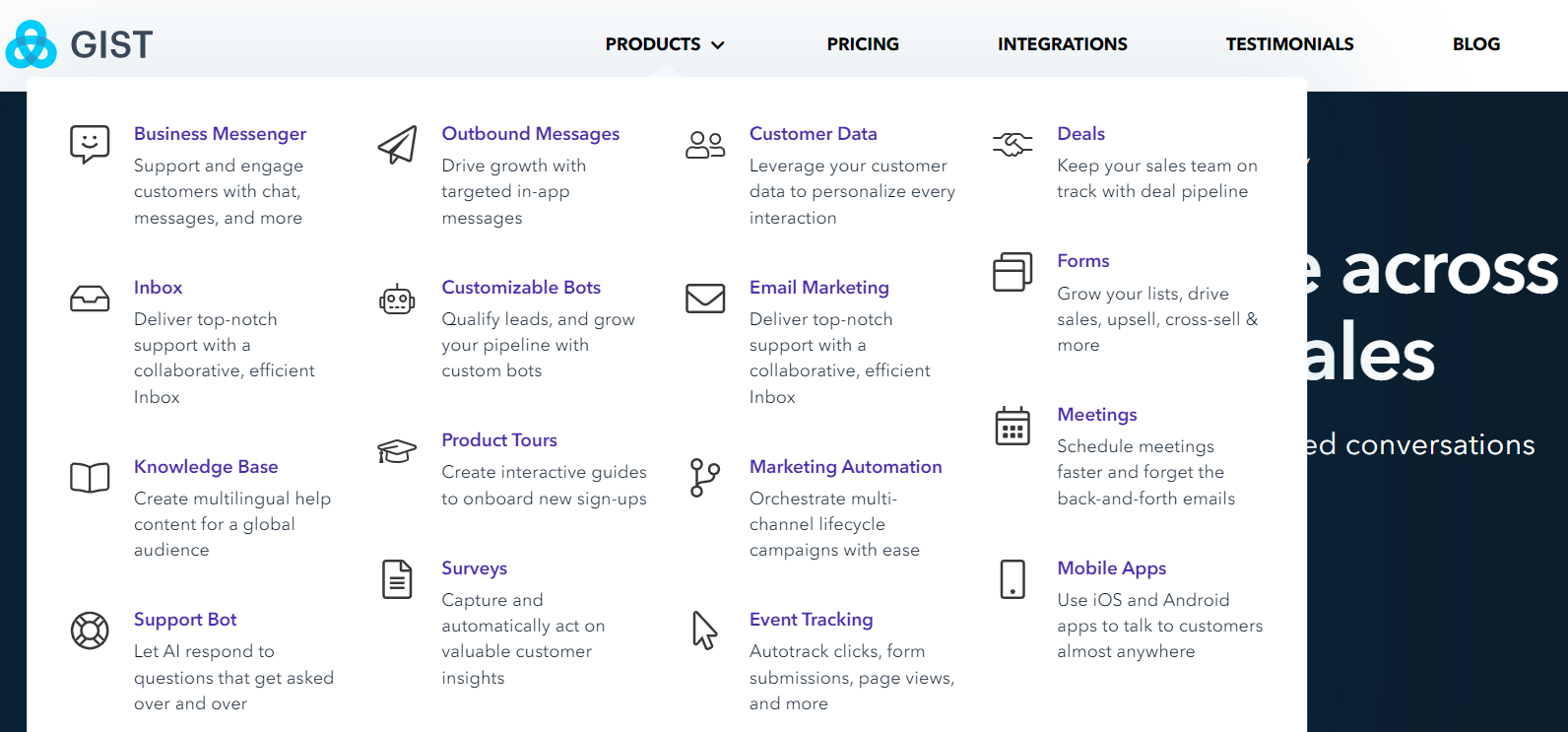1568x732 pixels.
Task: Collapse the Products dropdown chevron
Action: click(718, 45)
